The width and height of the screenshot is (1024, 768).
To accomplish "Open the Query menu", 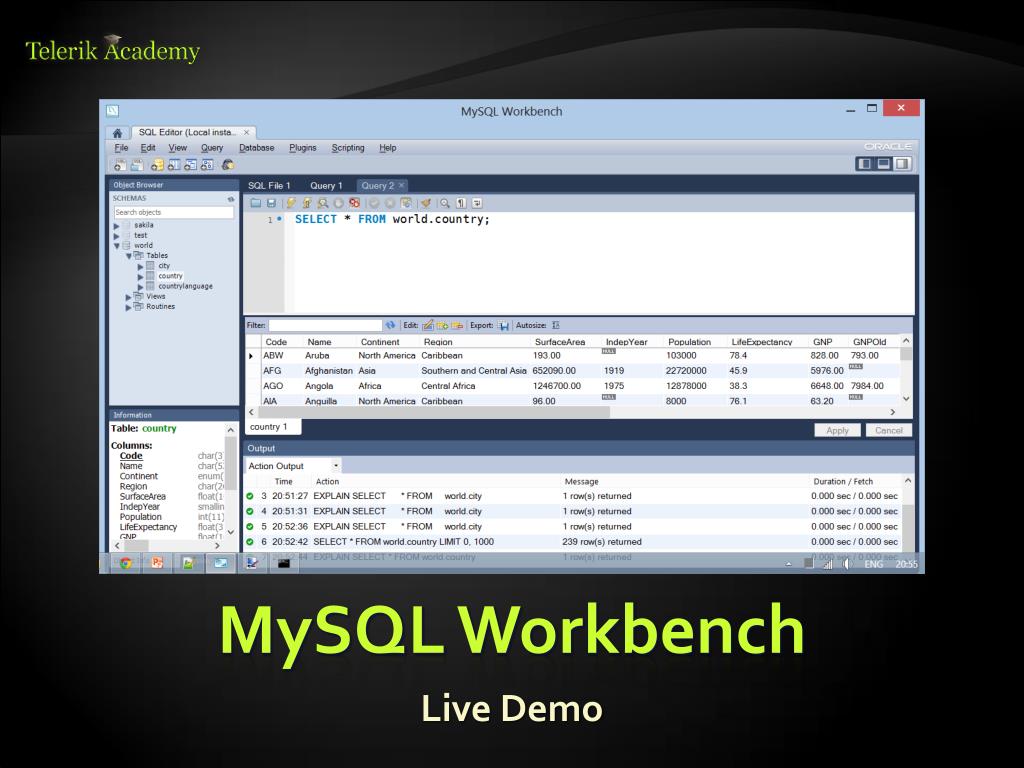I will click(212, 148).
